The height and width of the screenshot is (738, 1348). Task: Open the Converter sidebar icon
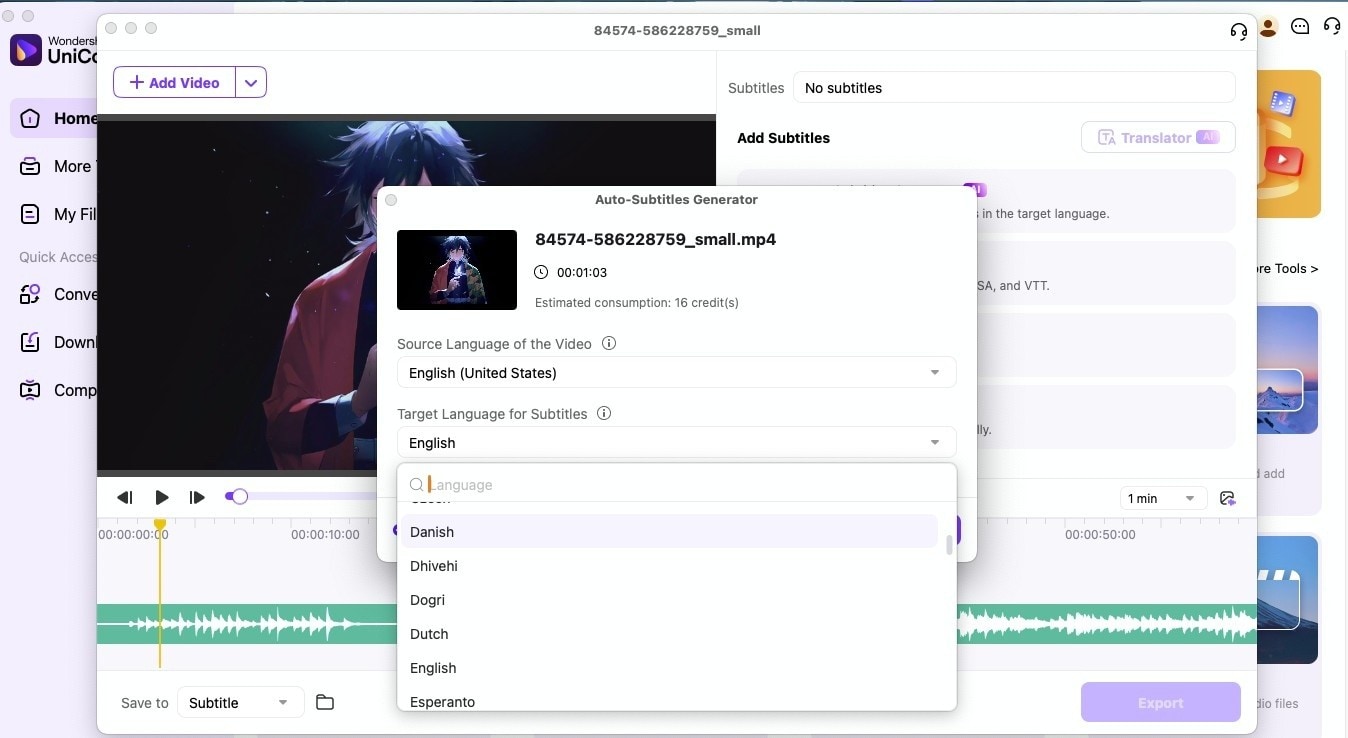[x=31, y=294]
